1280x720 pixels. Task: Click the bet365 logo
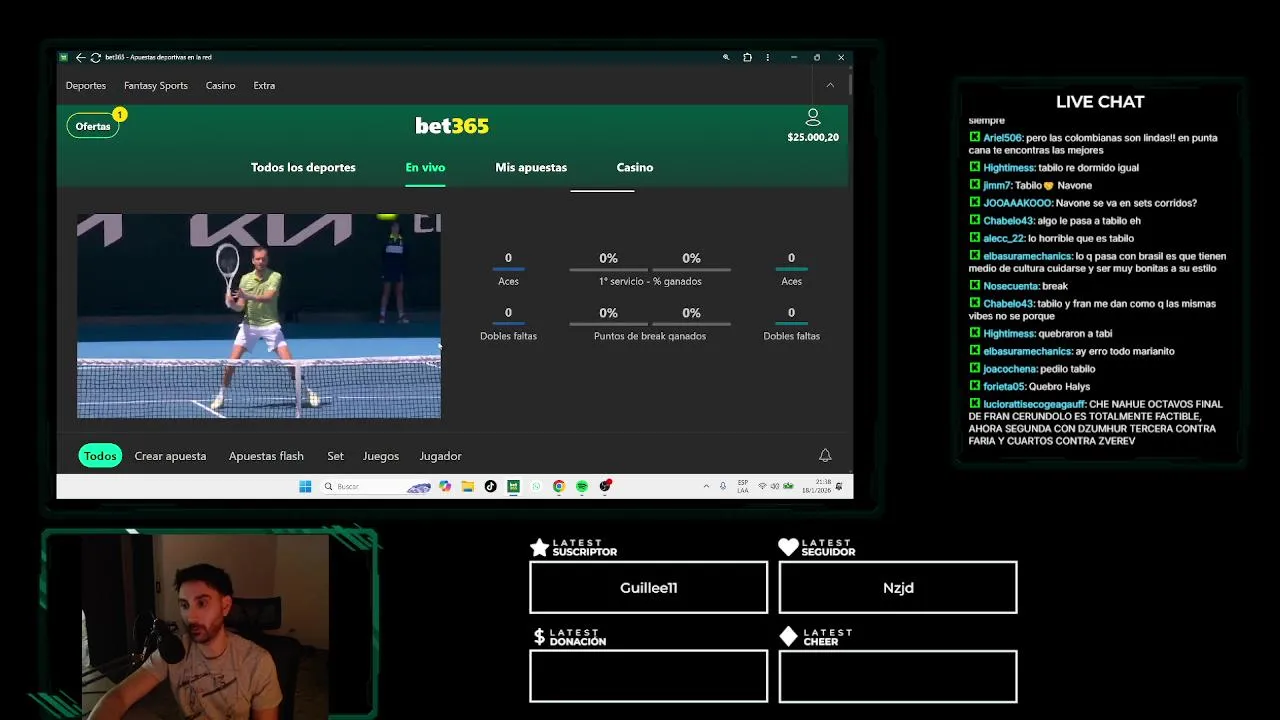click(x=452, y=125)
